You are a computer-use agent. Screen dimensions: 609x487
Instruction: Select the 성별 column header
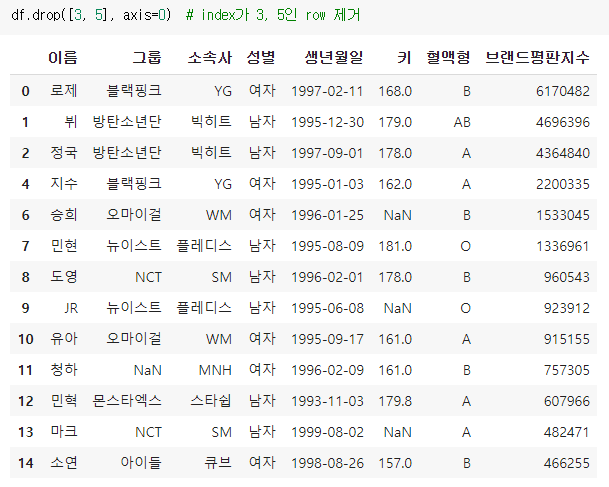click(x=261, y=57)
